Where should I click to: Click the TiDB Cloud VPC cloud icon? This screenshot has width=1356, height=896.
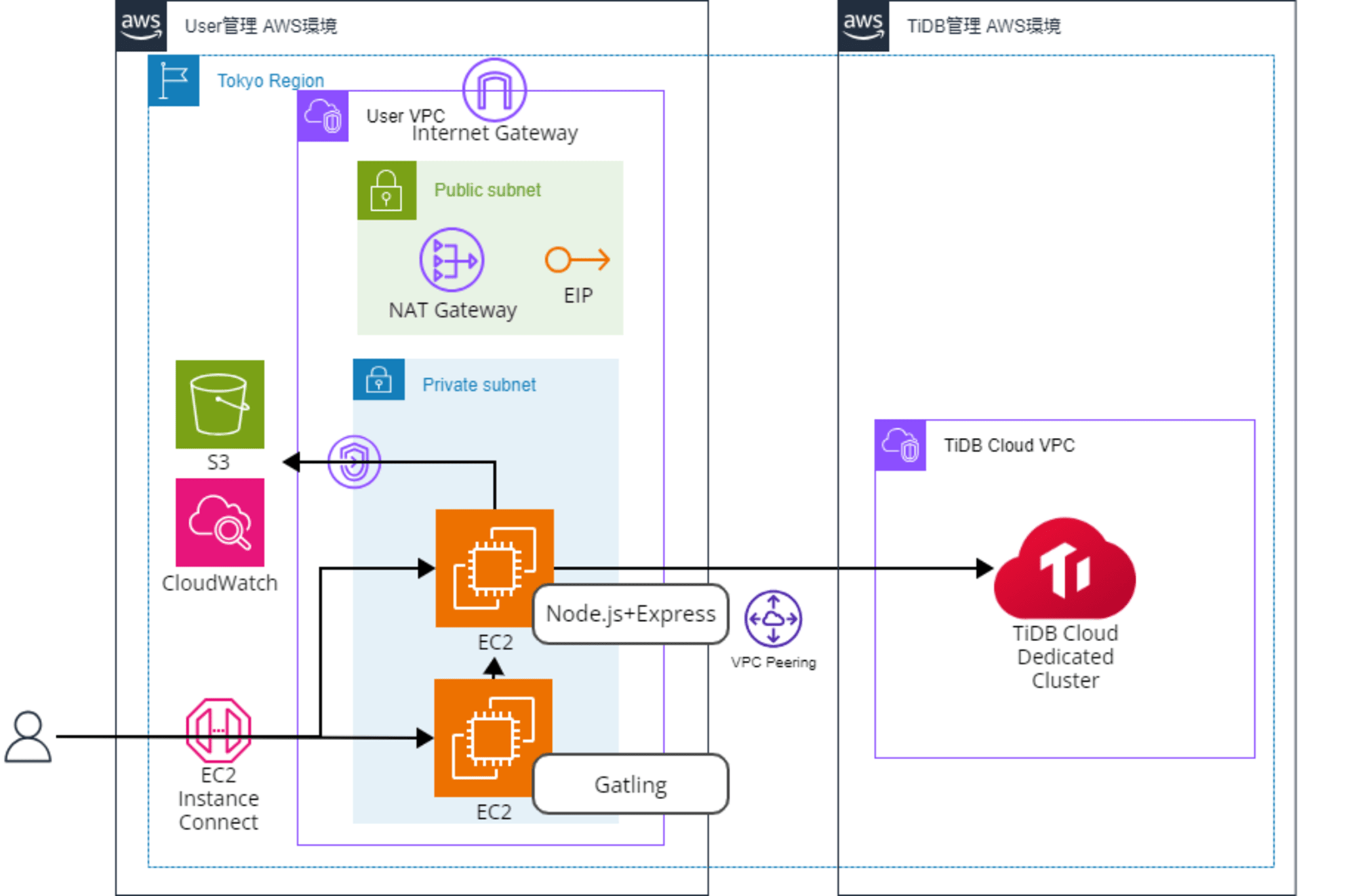point(900,445)
